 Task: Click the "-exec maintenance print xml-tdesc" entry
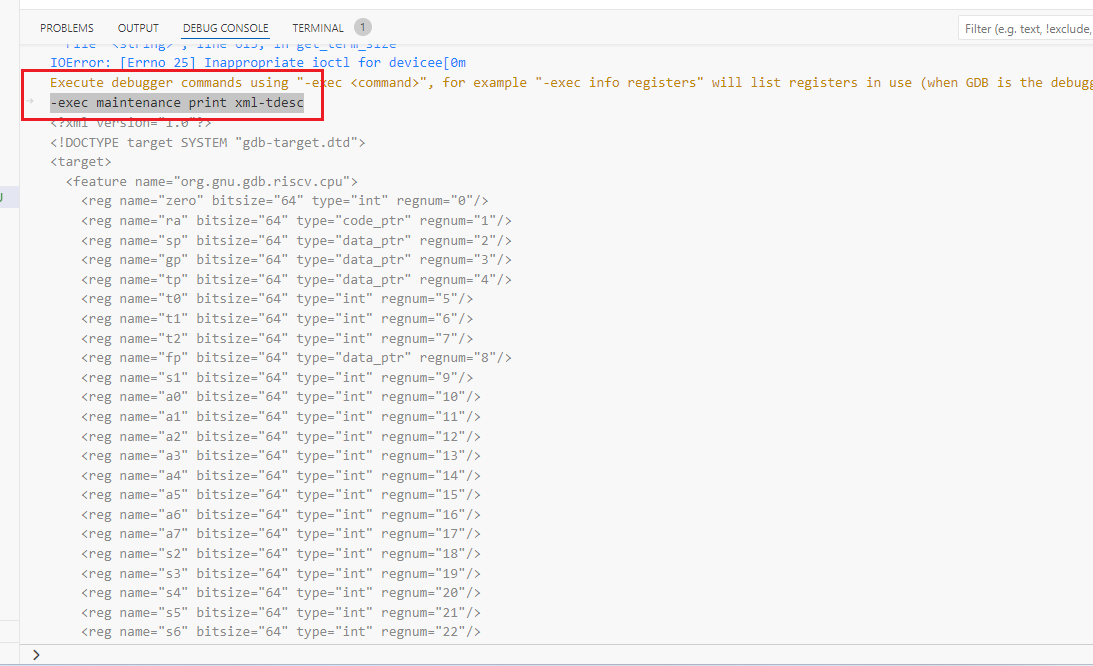click(x=177, y=103)
